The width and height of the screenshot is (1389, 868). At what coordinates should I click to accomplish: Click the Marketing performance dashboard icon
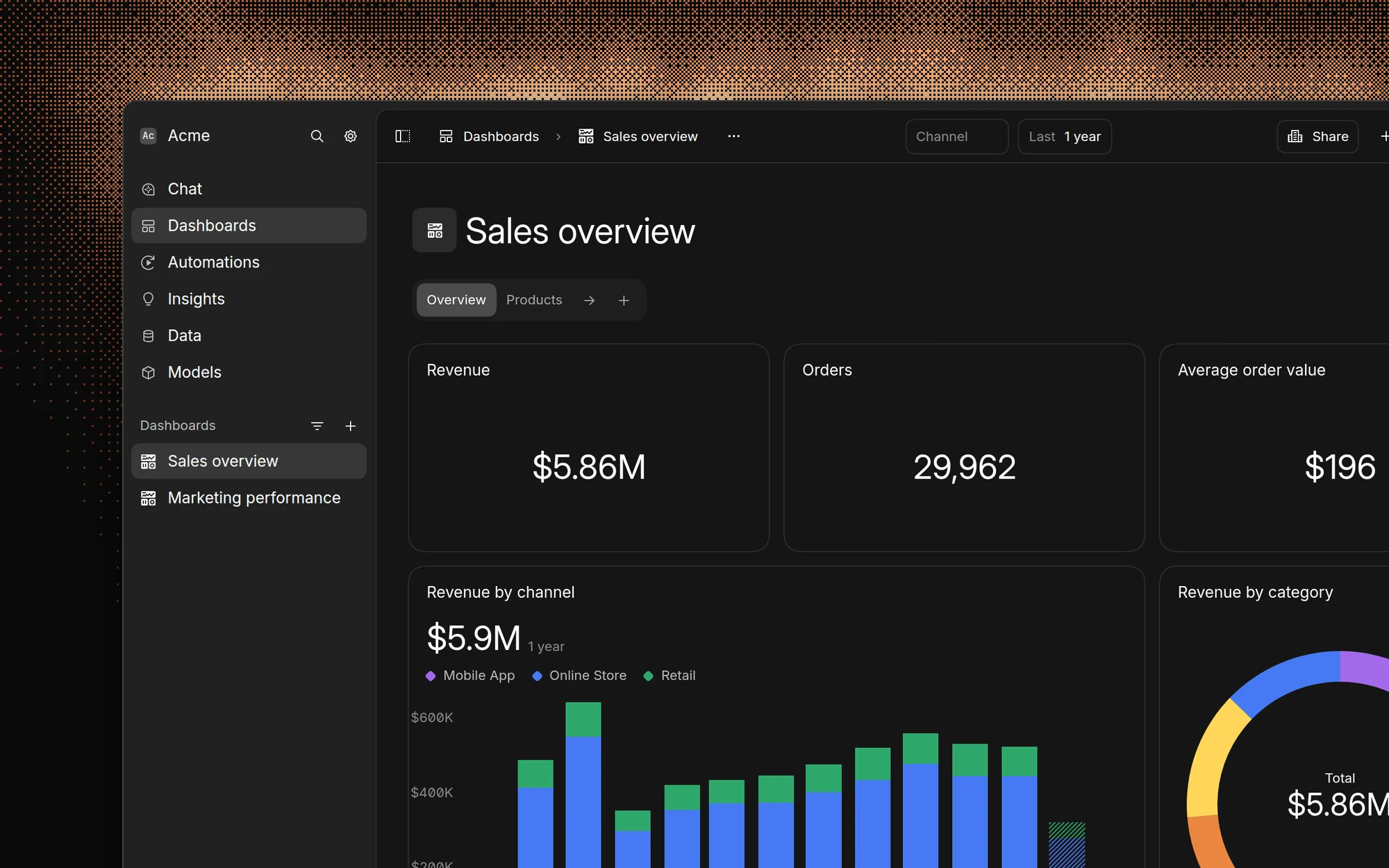[x=148, y=498]
